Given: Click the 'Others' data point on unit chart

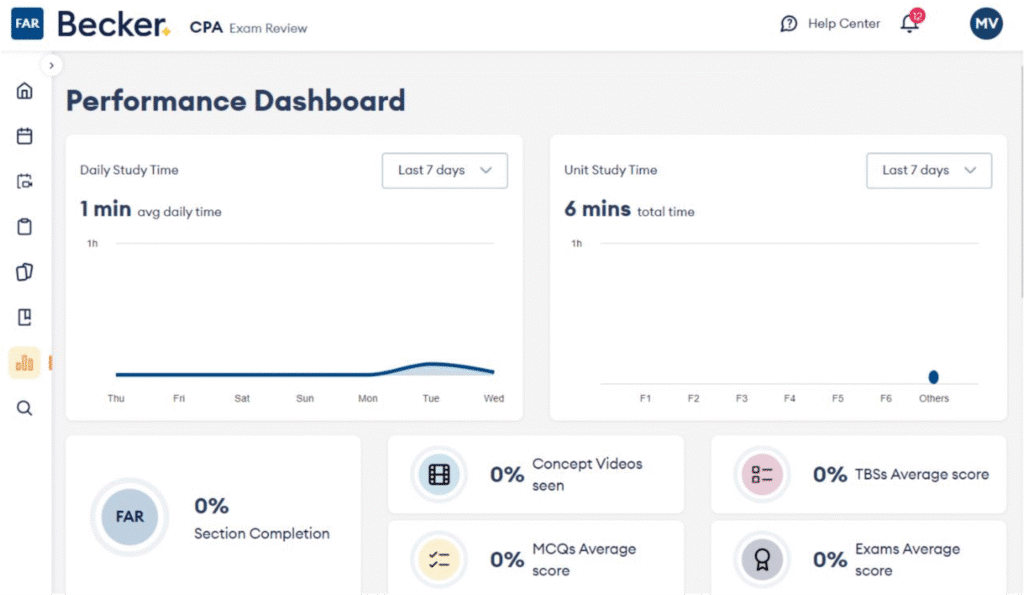Looking at the screenshot, I should (x=933, y=377).
